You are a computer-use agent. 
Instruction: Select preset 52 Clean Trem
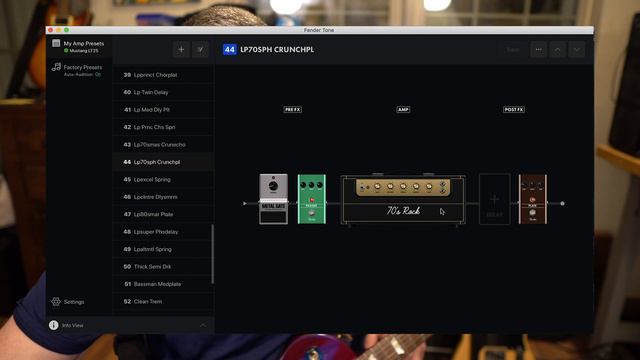coord(163,302)
